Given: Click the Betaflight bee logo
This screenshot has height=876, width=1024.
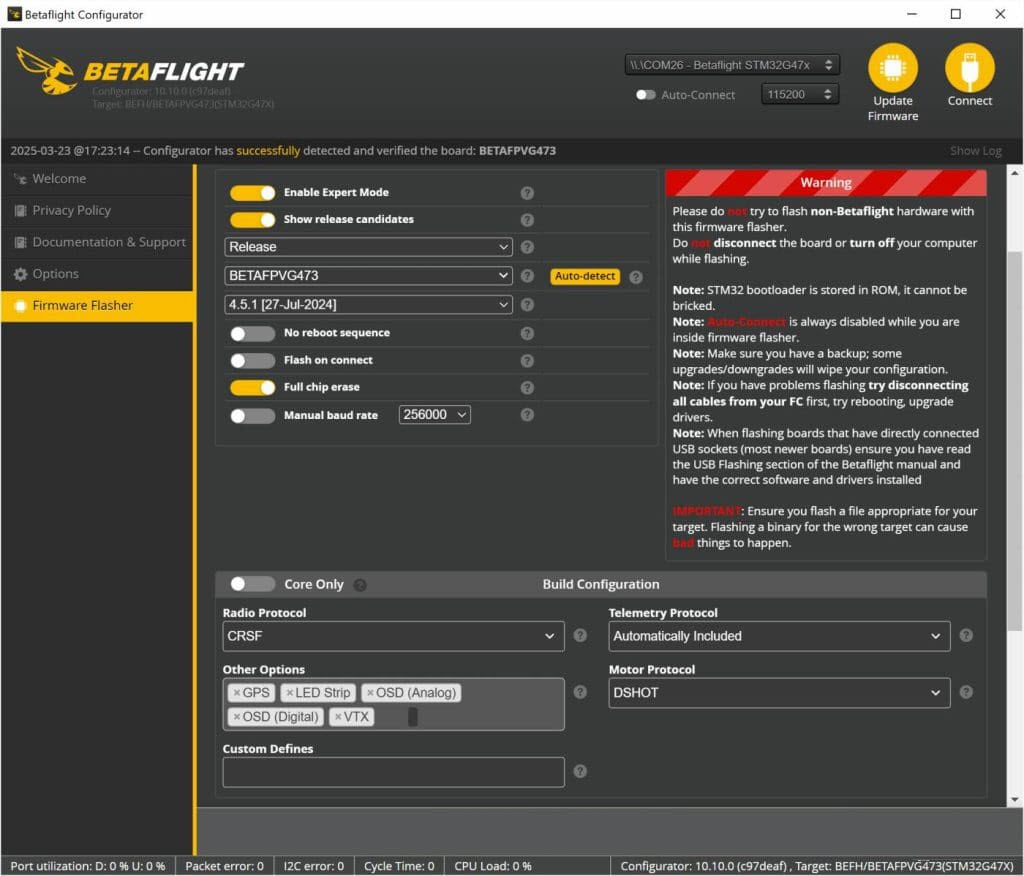Looking at the screenshot, I should pyautogui.click(x=46, y=71).
